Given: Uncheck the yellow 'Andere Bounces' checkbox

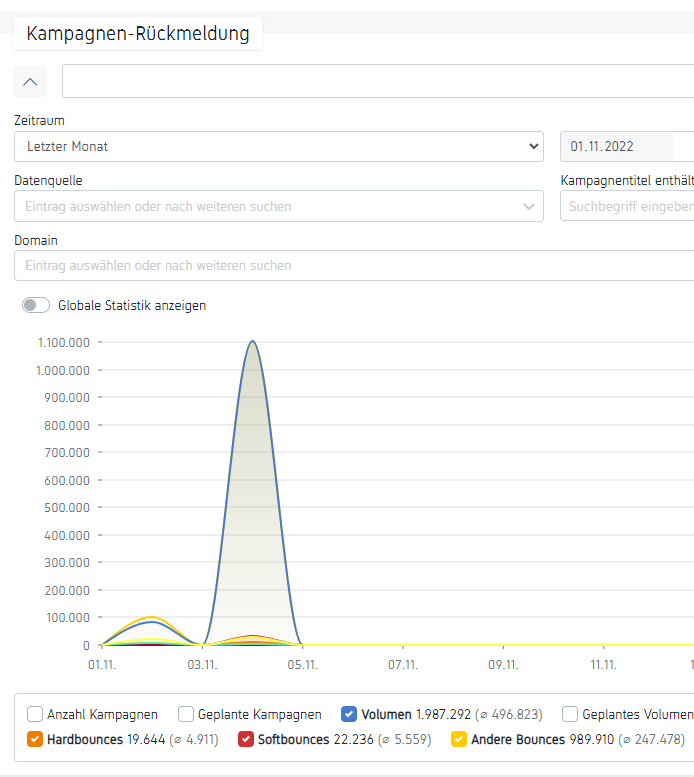Looking at the screenshot, I should [x=459, y=739].
